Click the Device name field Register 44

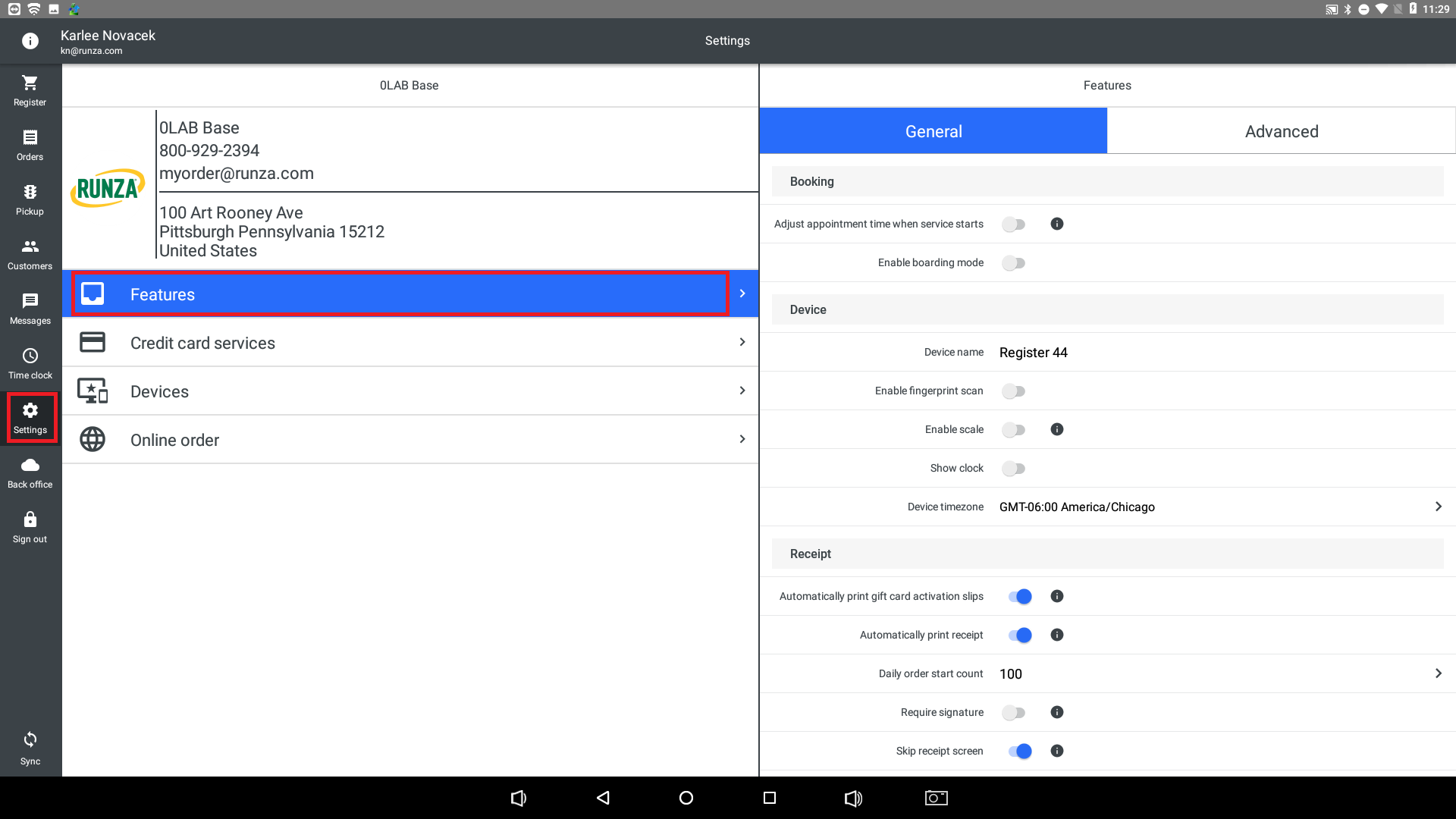(x=1033, y=353)
